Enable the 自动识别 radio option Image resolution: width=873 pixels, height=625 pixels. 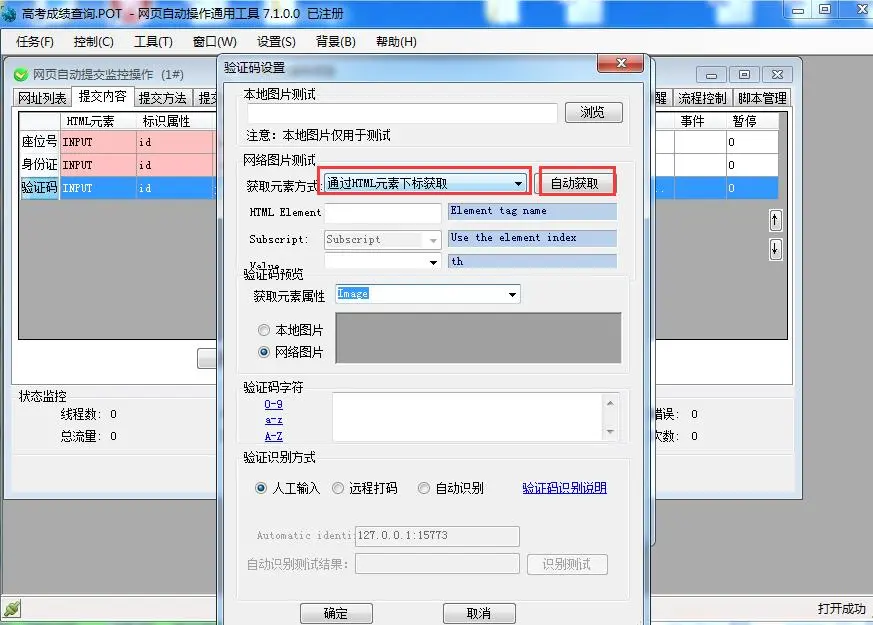(x=424, y=488)
